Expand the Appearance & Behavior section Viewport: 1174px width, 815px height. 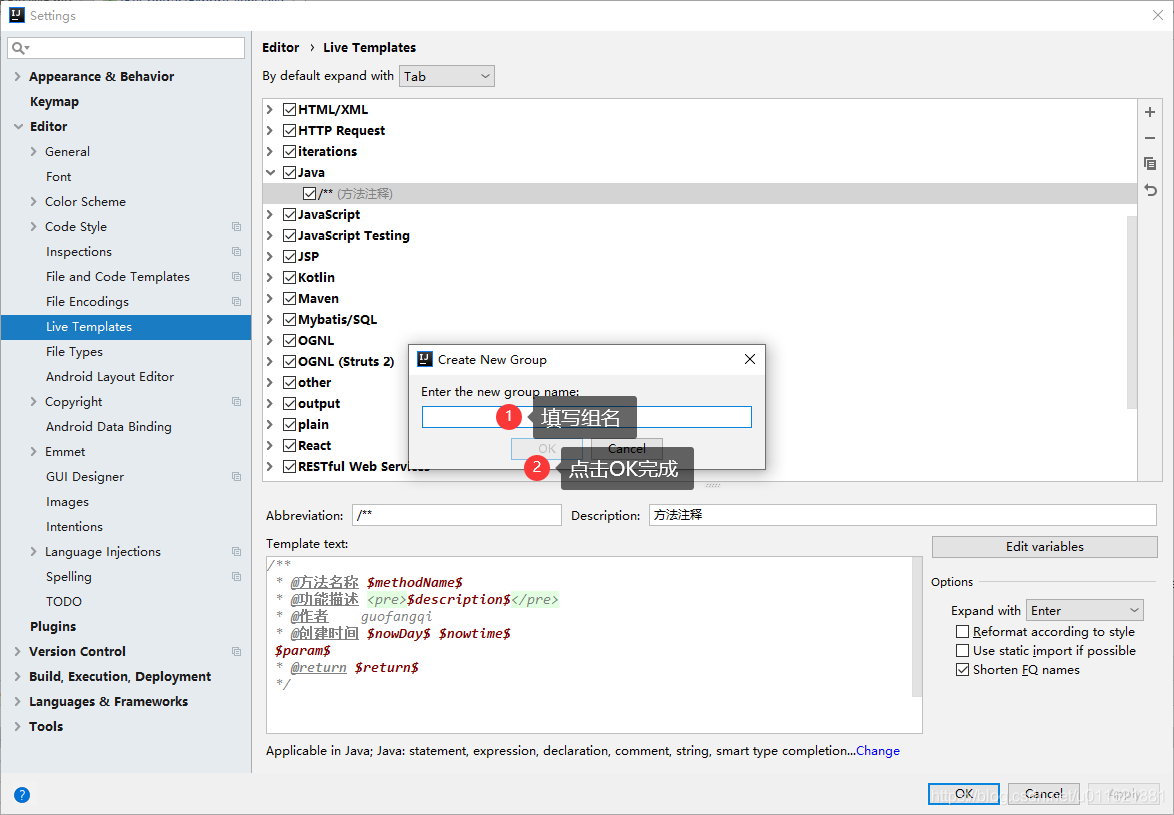point(18,76)
